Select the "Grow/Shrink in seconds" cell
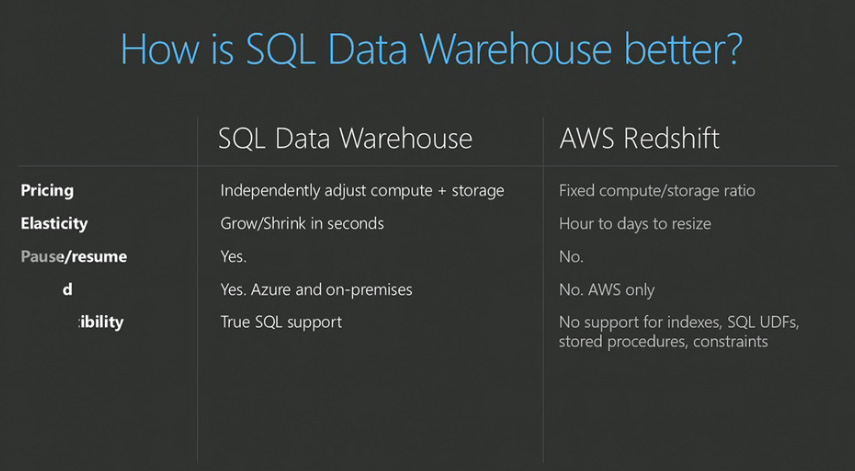Screen dimensions: 855x471 pos(302,223)
